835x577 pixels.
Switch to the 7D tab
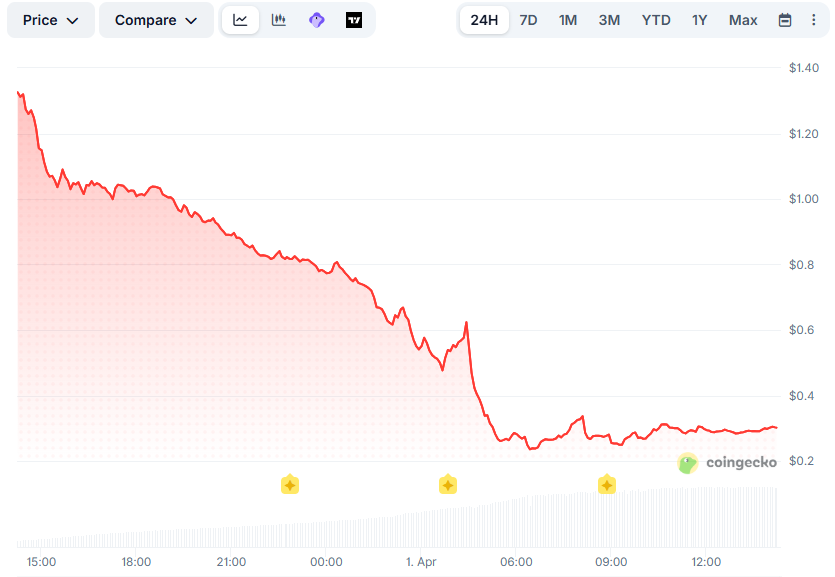[528, 19]
